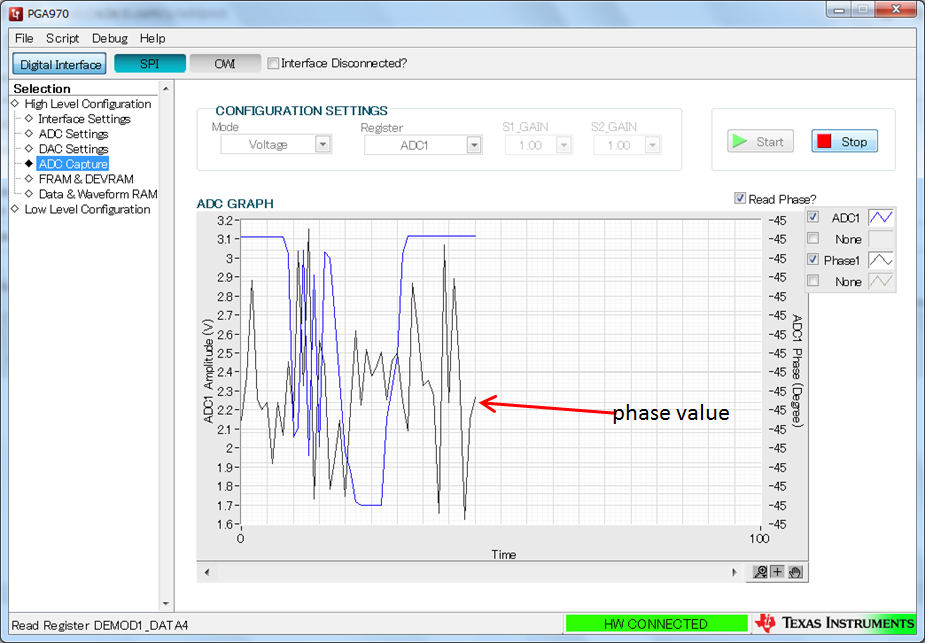Uncheck the ADC1 plot visibility checkbox
Image resolution: width=928 pixels, height=643 pixels.
[813, 217]
